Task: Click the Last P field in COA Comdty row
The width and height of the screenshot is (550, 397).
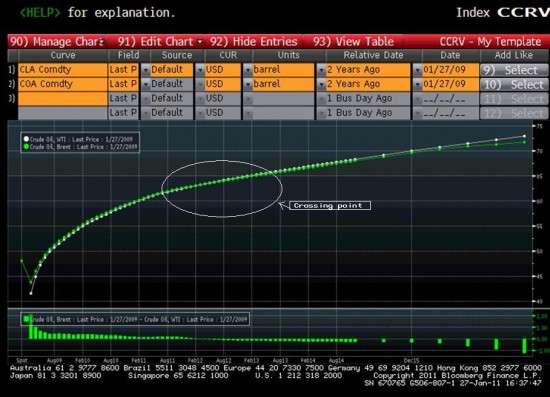Action: (x=123, y=84)
